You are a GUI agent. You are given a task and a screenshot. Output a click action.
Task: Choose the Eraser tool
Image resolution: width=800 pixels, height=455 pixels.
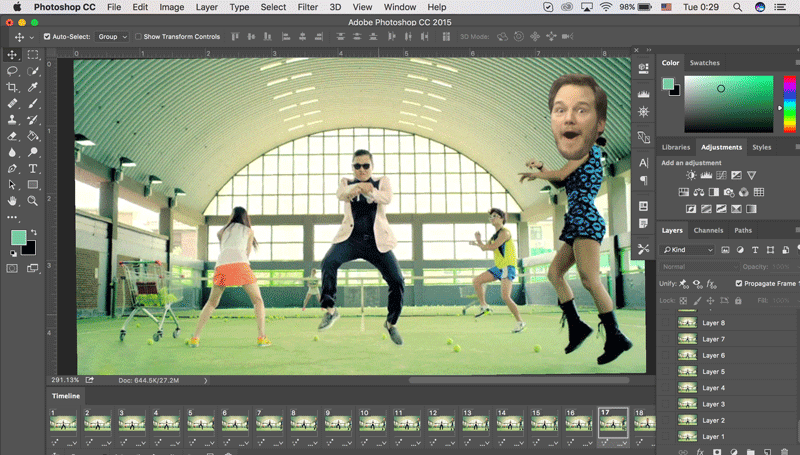point(12,136)
